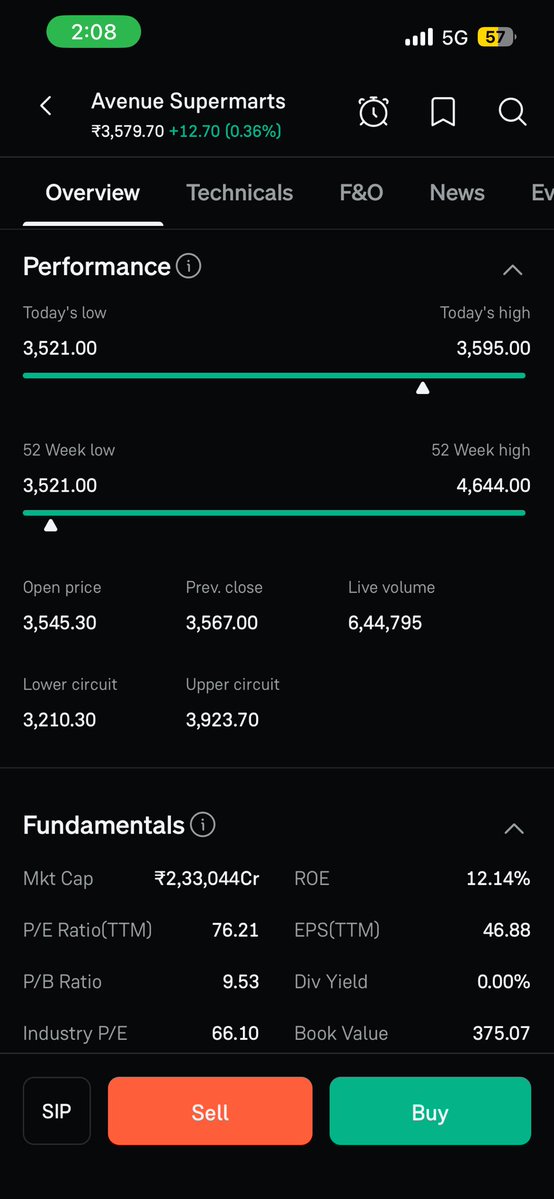Show Performance info icon

[x=188, y=266]
